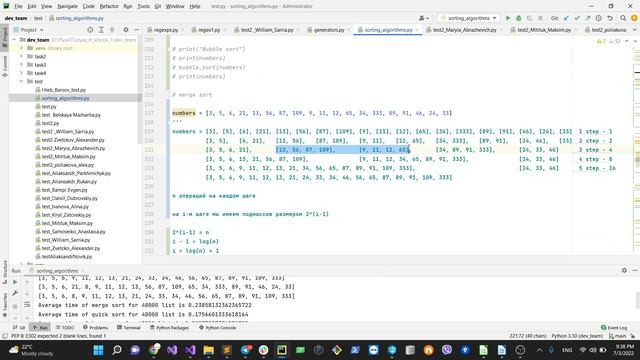Open taskbar Search magnifier

tap(117, 350)
